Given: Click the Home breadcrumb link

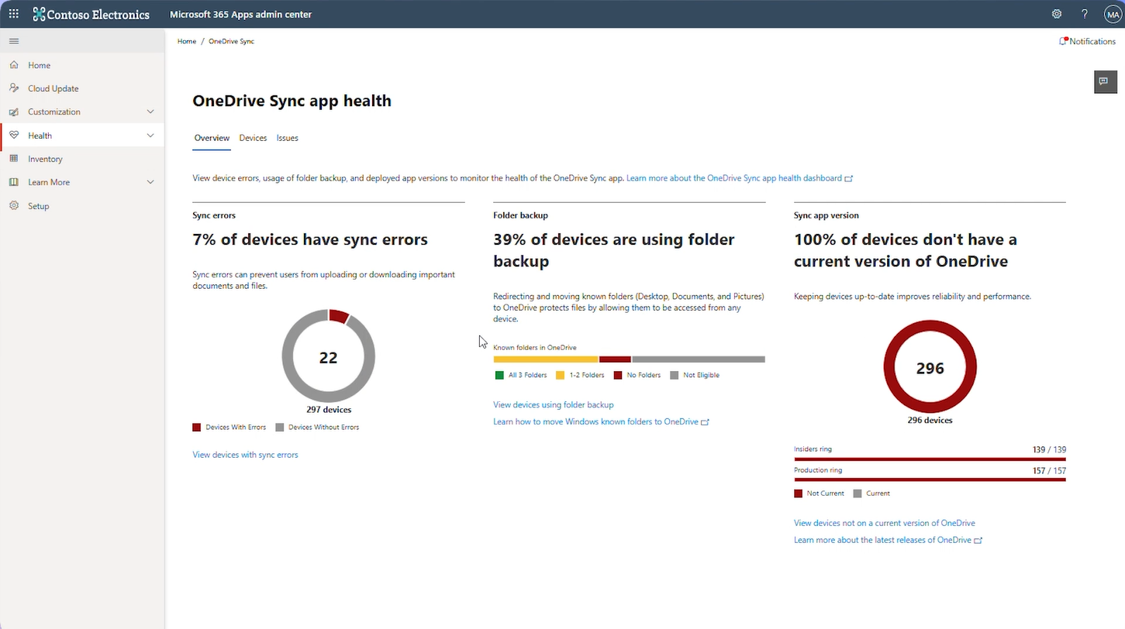Looking at the screenshot, I should [187, 41].
